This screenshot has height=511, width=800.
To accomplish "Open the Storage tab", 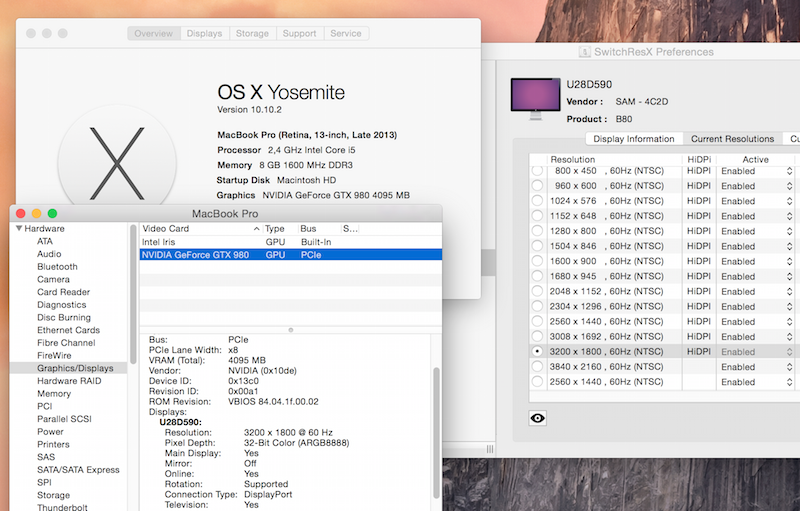I will click(252, 33).
